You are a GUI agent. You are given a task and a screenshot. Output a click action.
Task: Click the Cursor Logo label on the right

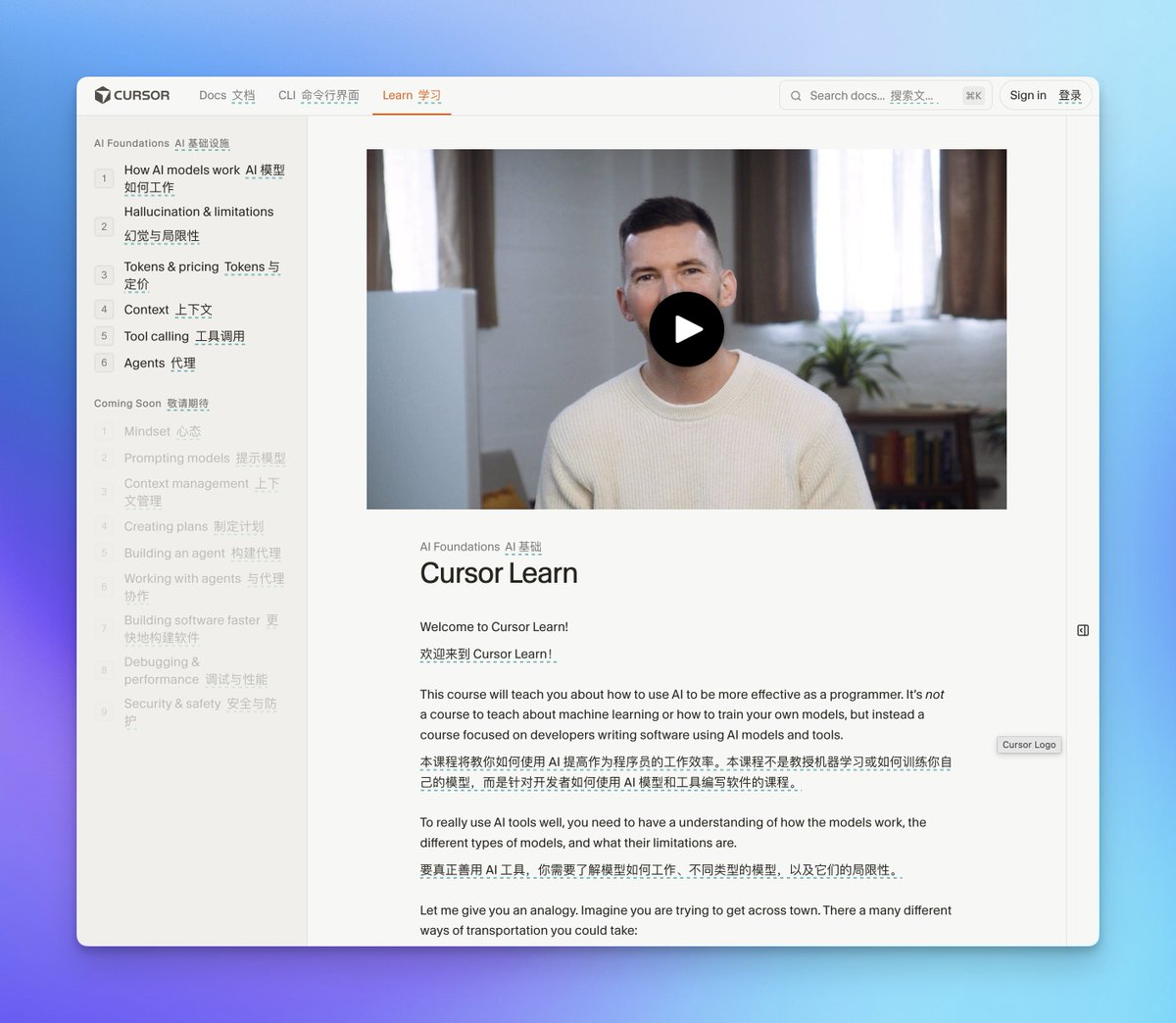click(x=1028, y=745)
